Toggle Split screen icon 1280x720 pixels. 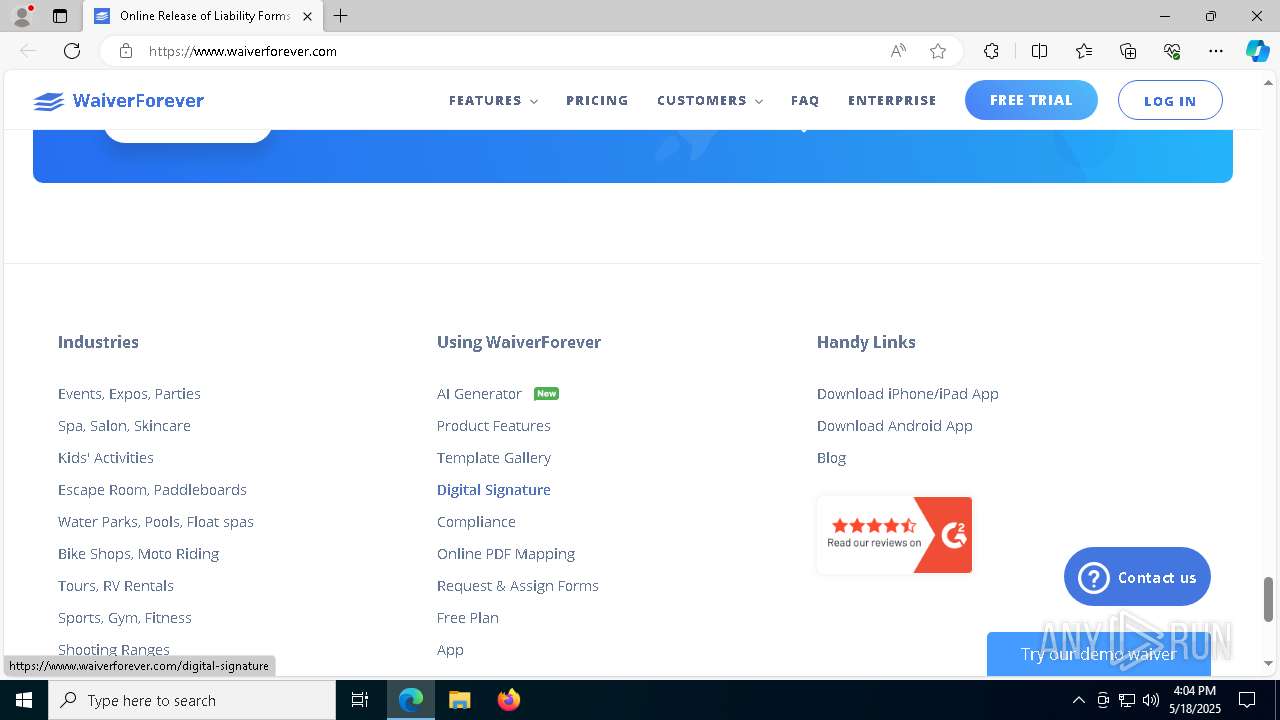1039,51
